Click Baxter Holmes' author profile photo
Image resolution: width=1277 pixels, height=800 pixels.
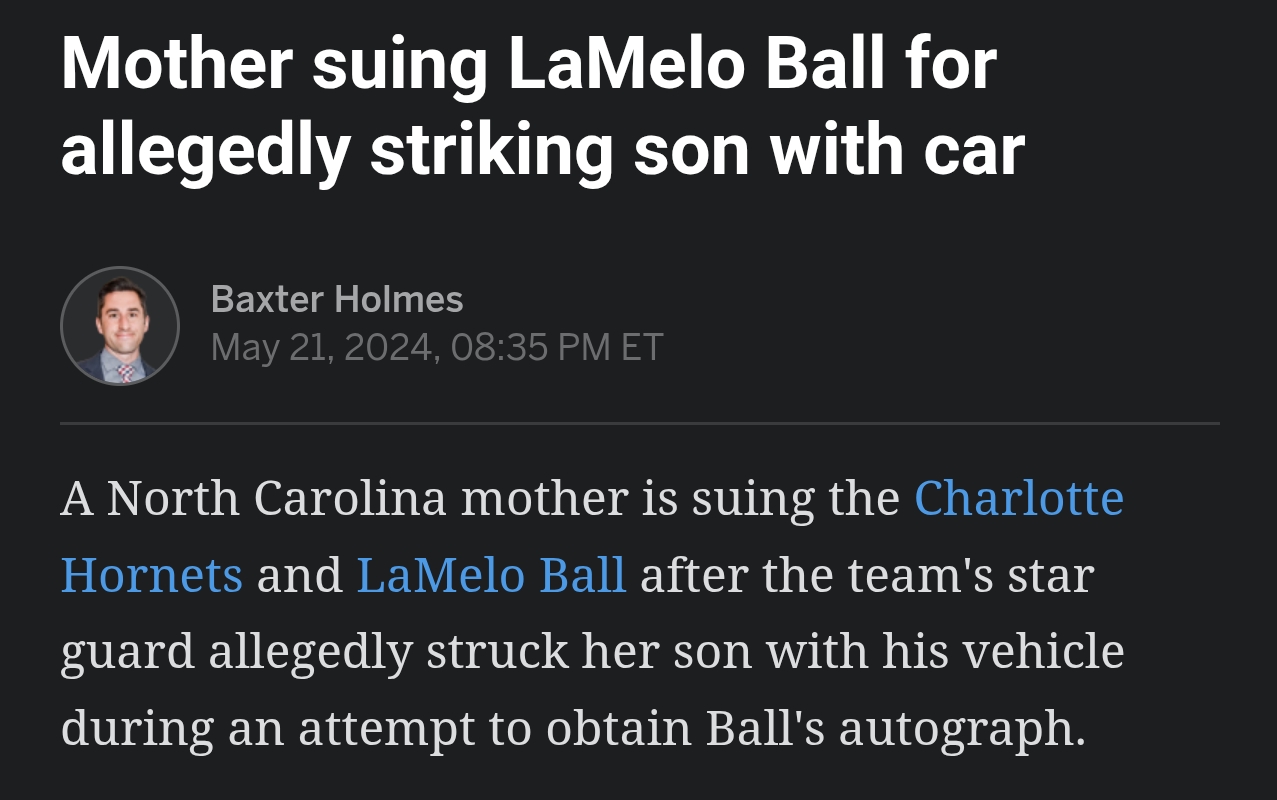(x=120, y=326)
